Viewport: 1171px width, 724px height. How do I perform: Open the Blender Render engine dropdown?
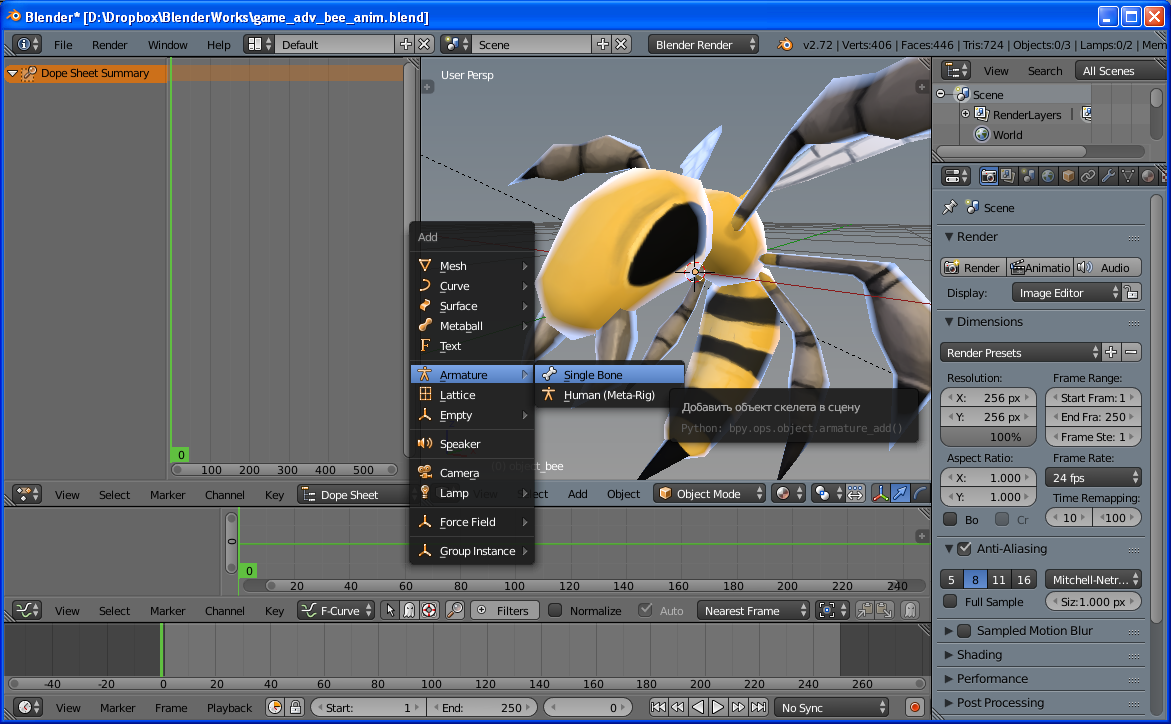click(703, 44)
